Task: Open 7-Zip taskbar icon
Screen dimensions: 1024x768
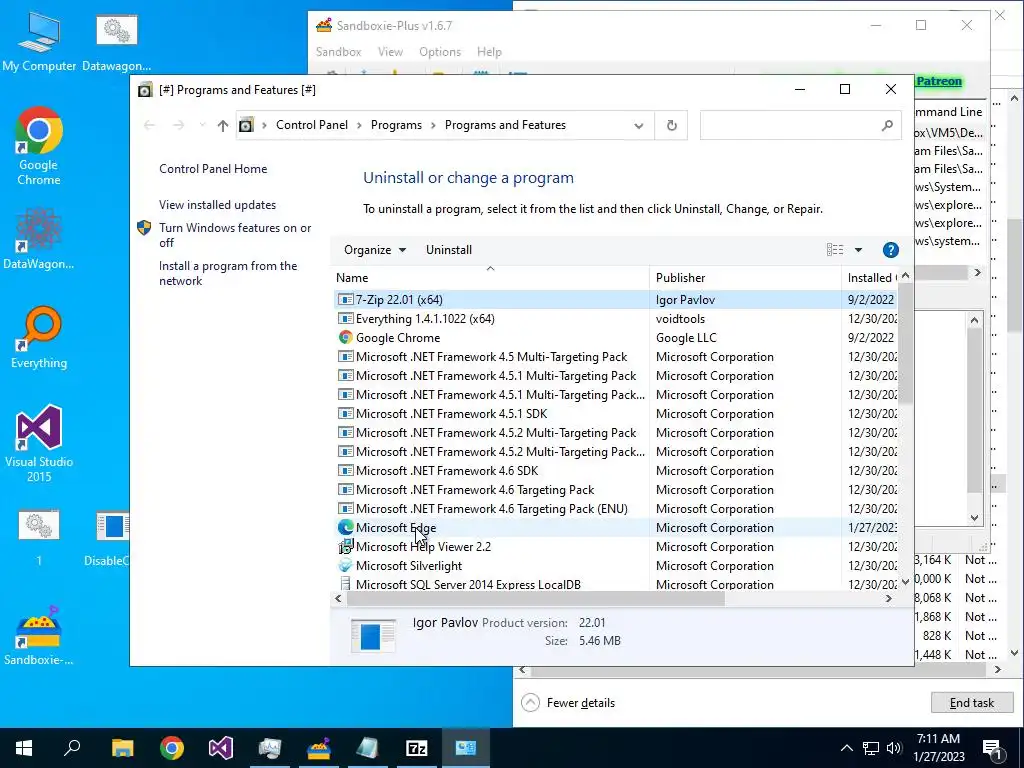Action: pos(417,748)
